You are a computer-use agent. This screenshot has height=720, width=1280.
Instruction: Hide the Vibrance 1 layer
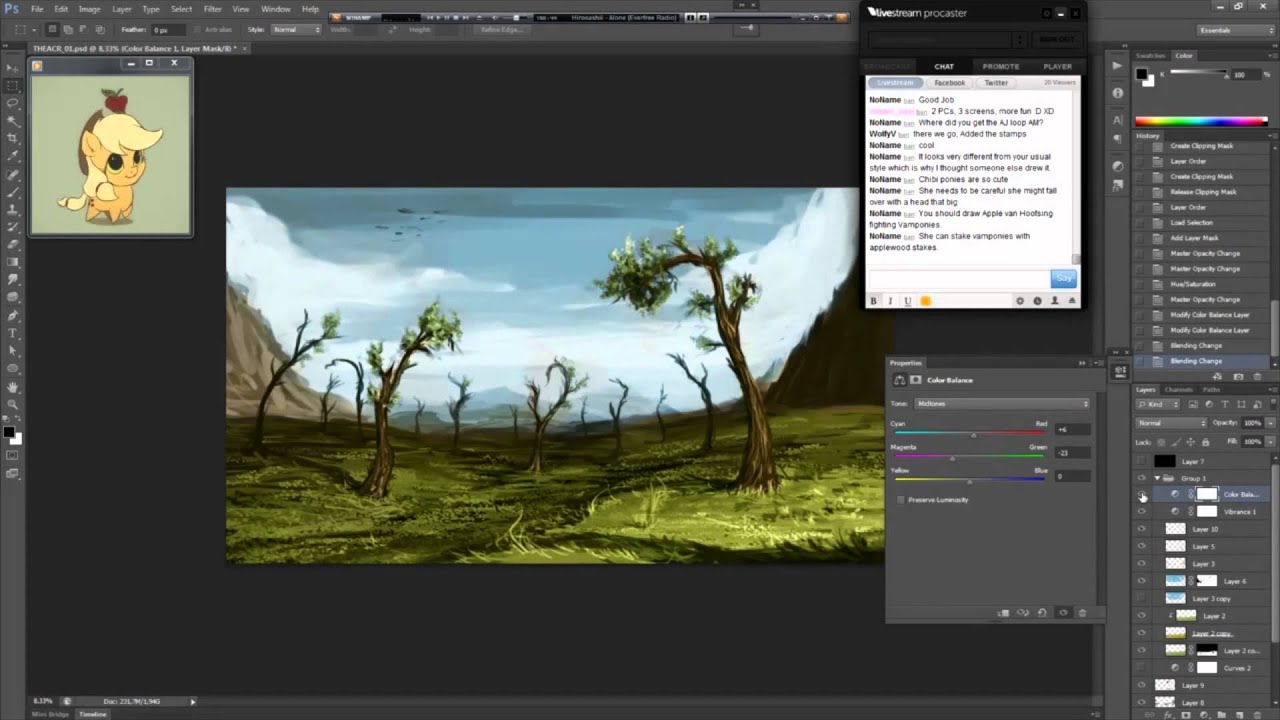[1142, 512]
